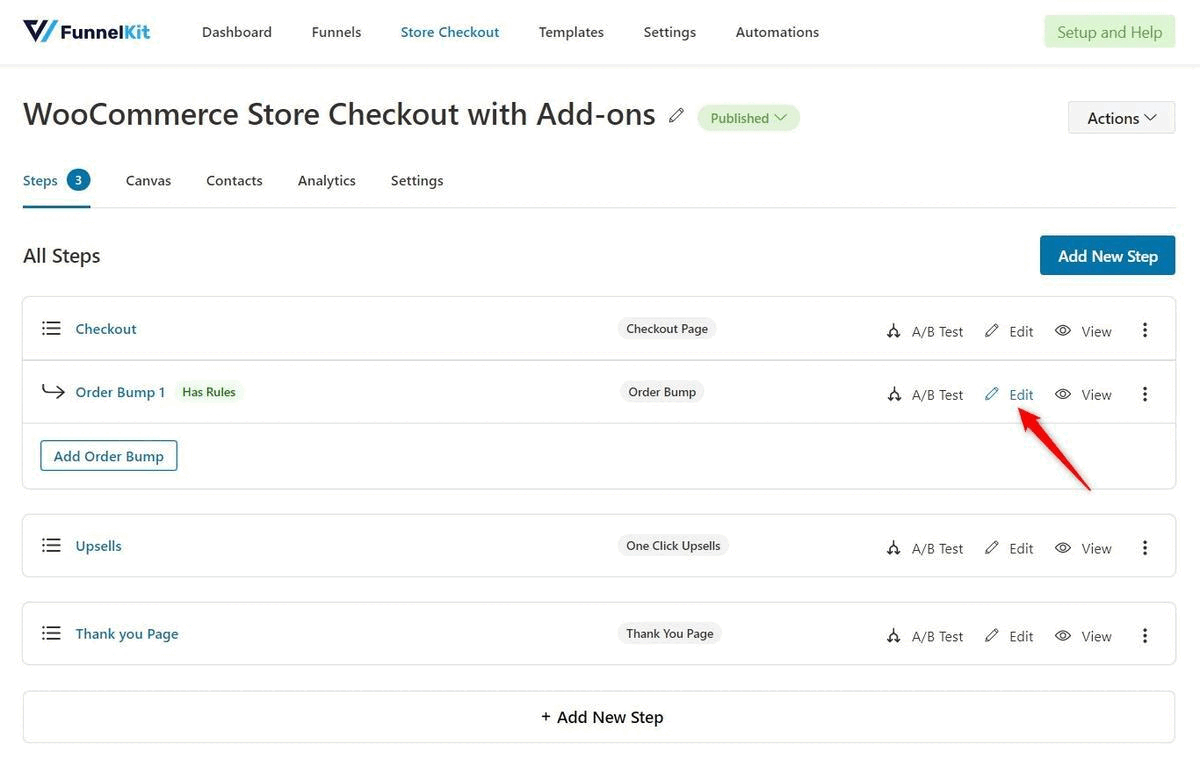Click the Has Rules badge
1200x760 pixels.
[209, 392]
